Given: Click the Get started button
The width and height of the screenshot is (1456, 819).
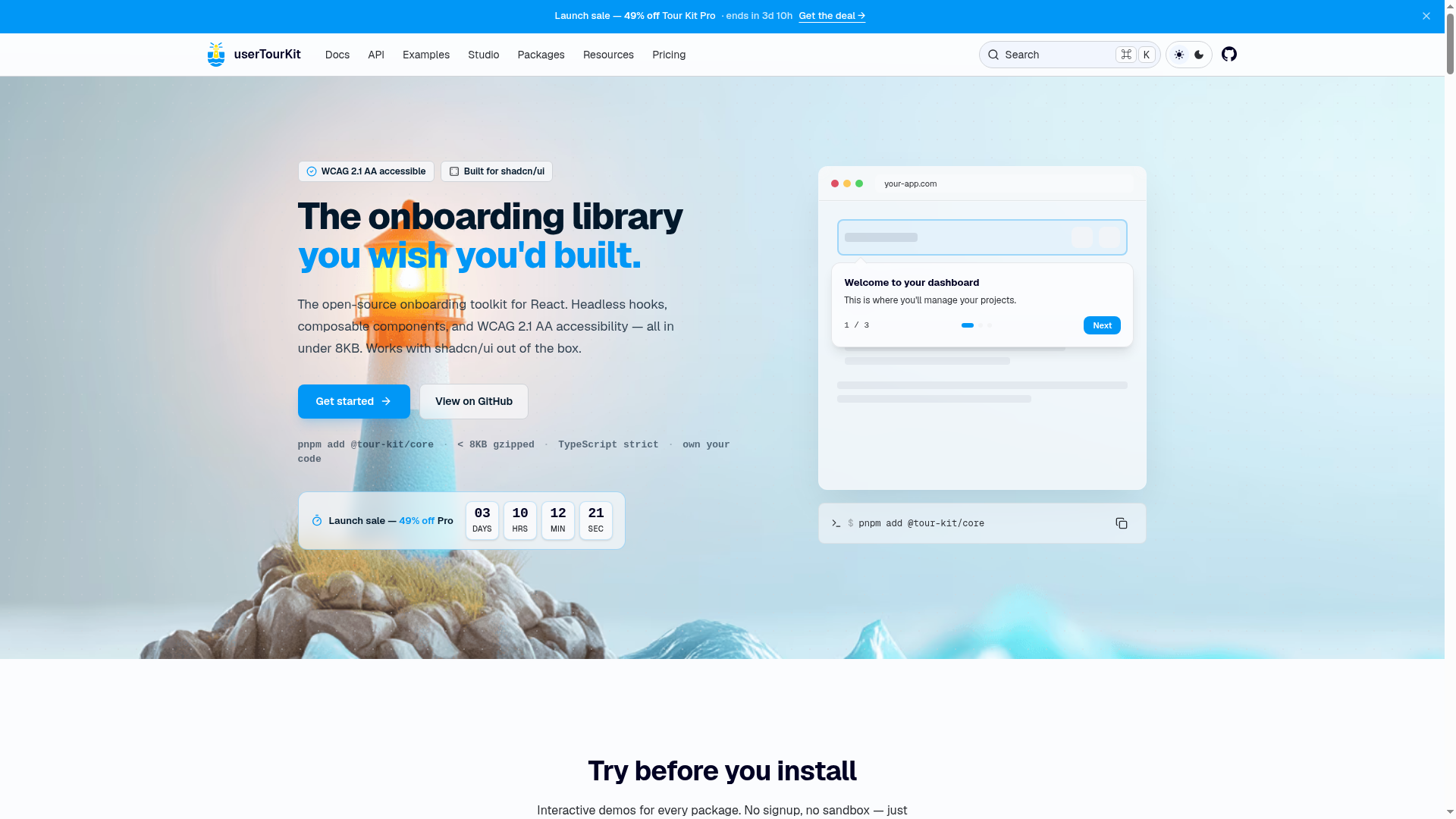Looking at the screenshot, I should [354, 401].
